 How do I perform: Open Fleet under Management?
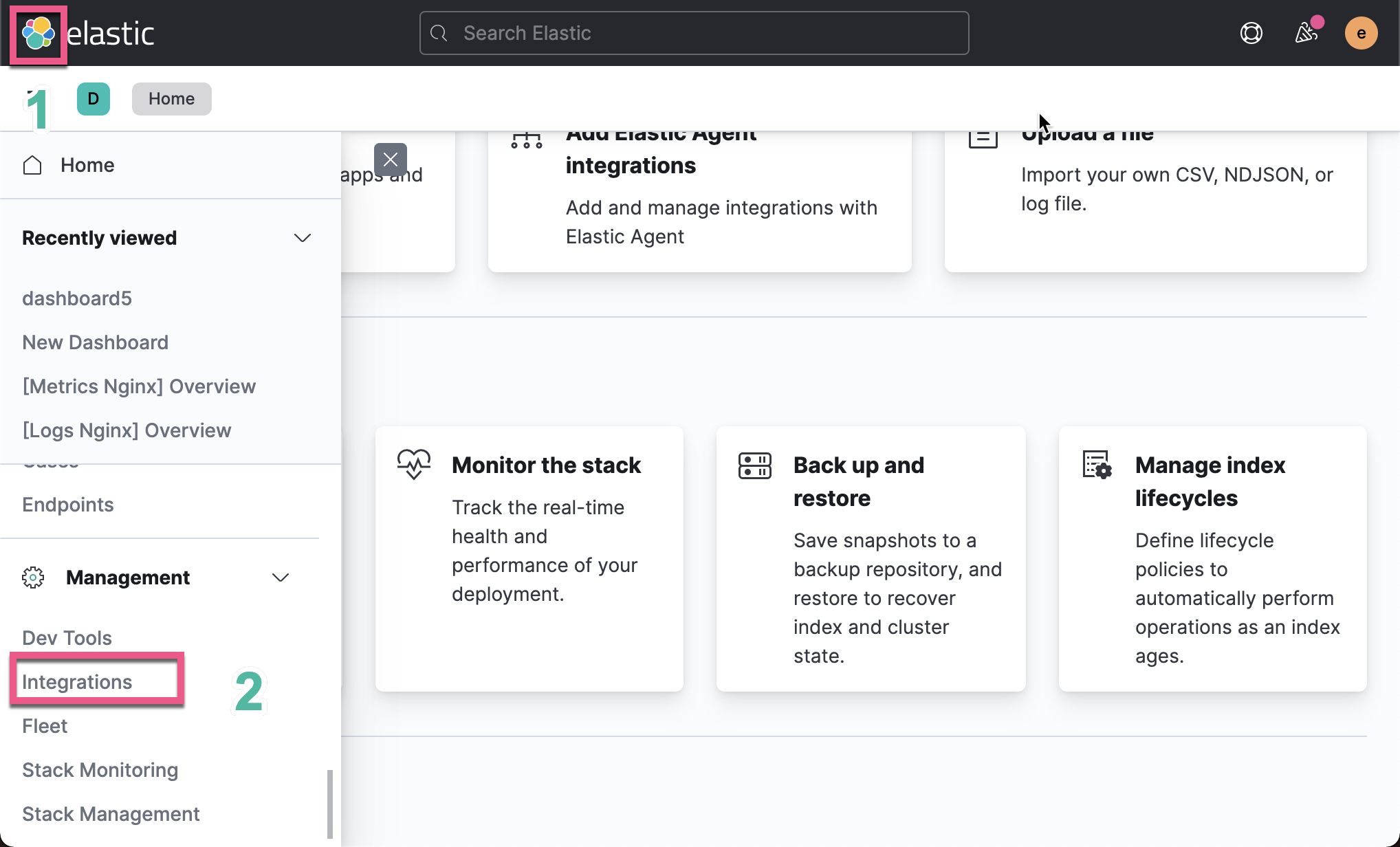click(45, 726)
